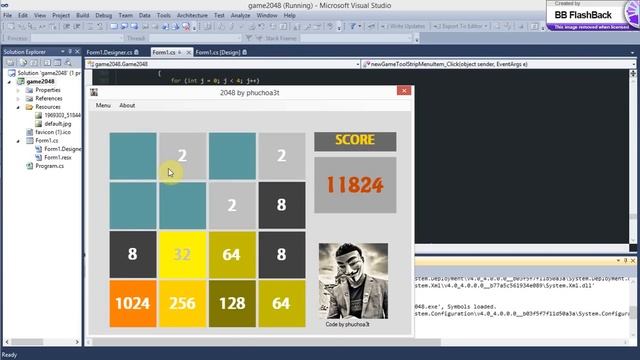This screenshot has width=640, height=360.
Task: Click the View Class Diagram icon in Solution Explorer
Action: coord(68,63)
